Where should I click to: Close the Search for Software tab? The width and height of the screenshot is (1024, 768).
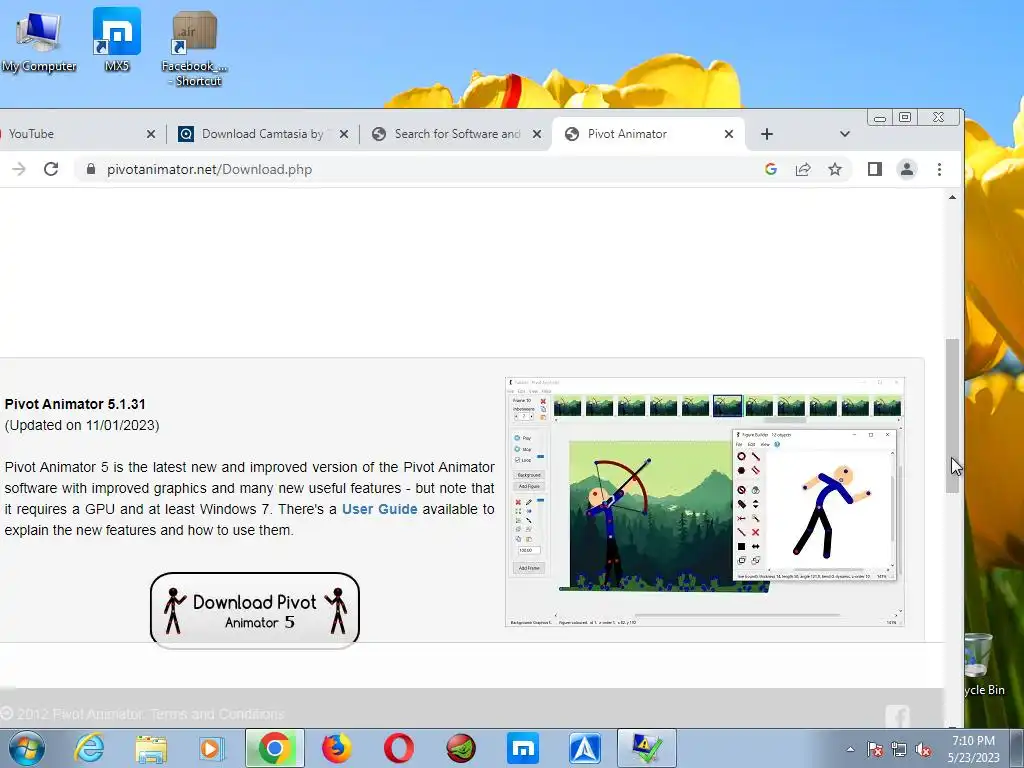click(x=537, y=134)
